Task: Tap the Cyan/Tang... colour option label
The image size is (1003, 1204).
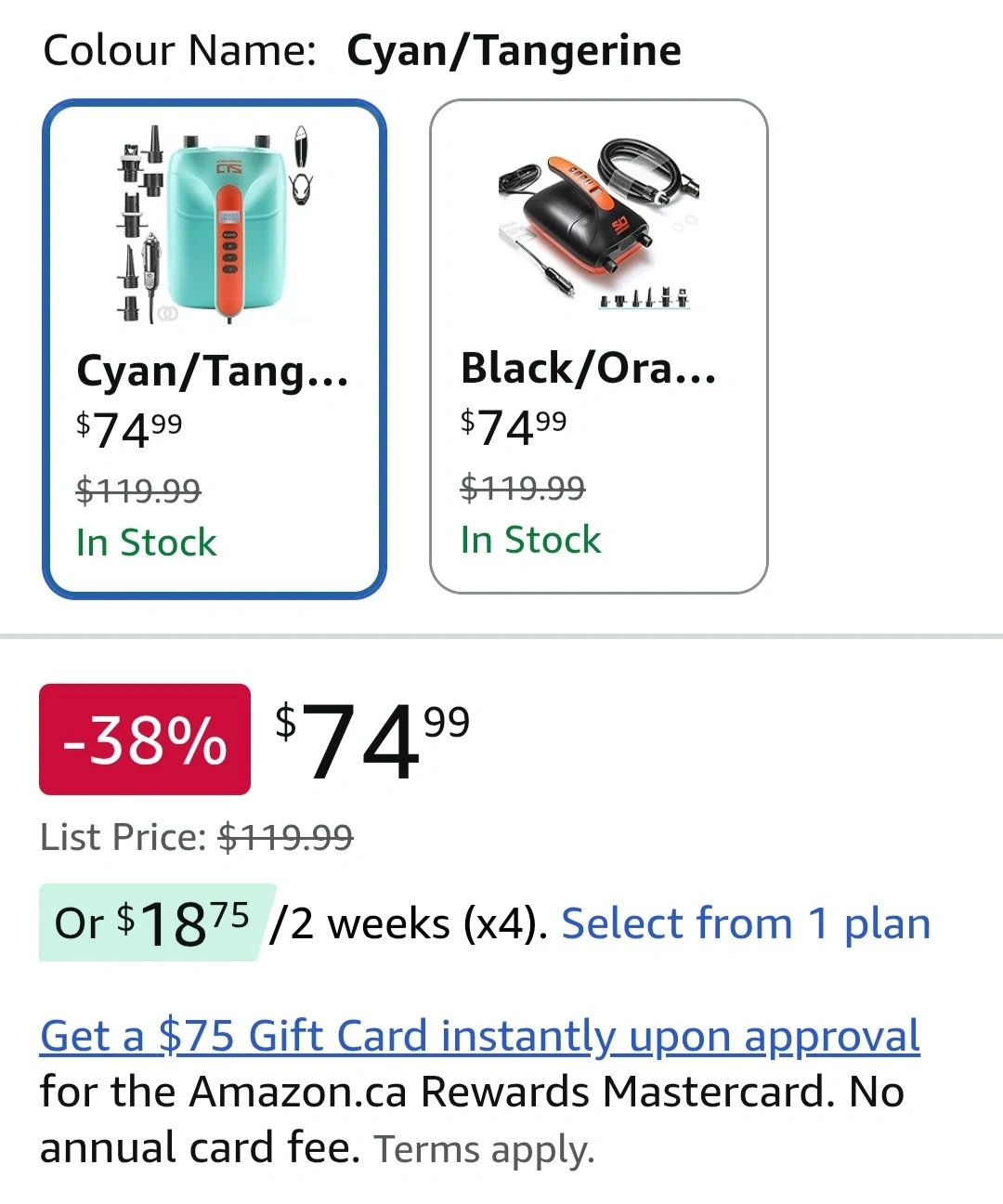Action: click(x=213, y=371)
